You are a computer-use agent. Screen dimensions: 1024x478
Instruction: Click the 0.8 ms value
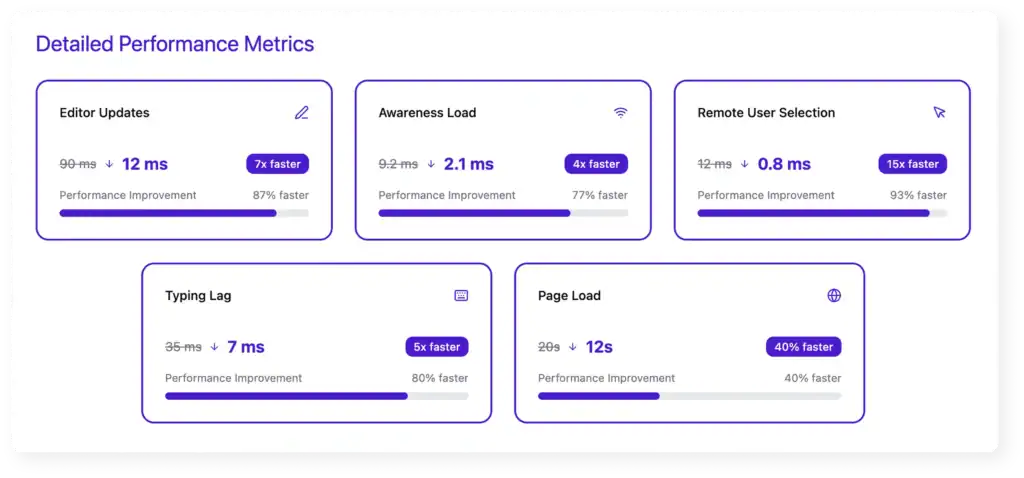784,164
